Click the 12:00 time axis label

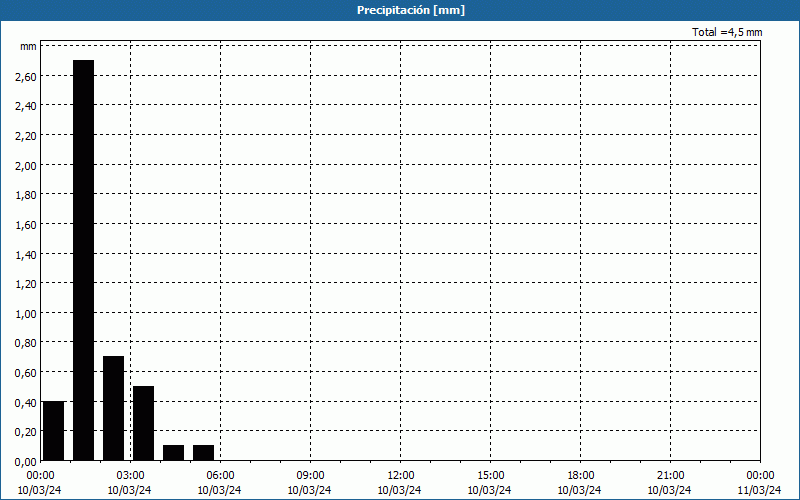tap(401, 476)
